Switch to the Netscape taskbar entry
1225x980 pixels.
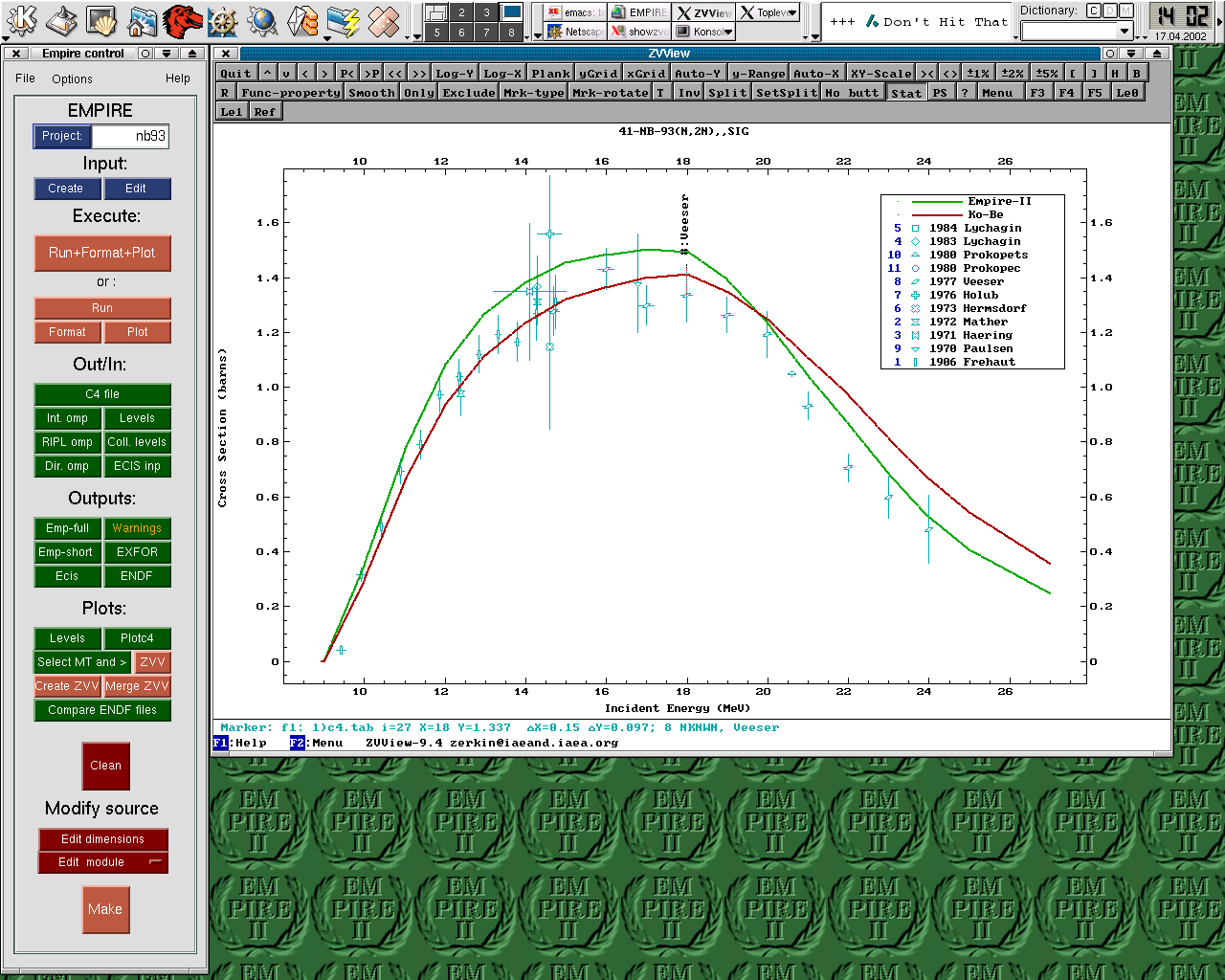tap(576, 32)
